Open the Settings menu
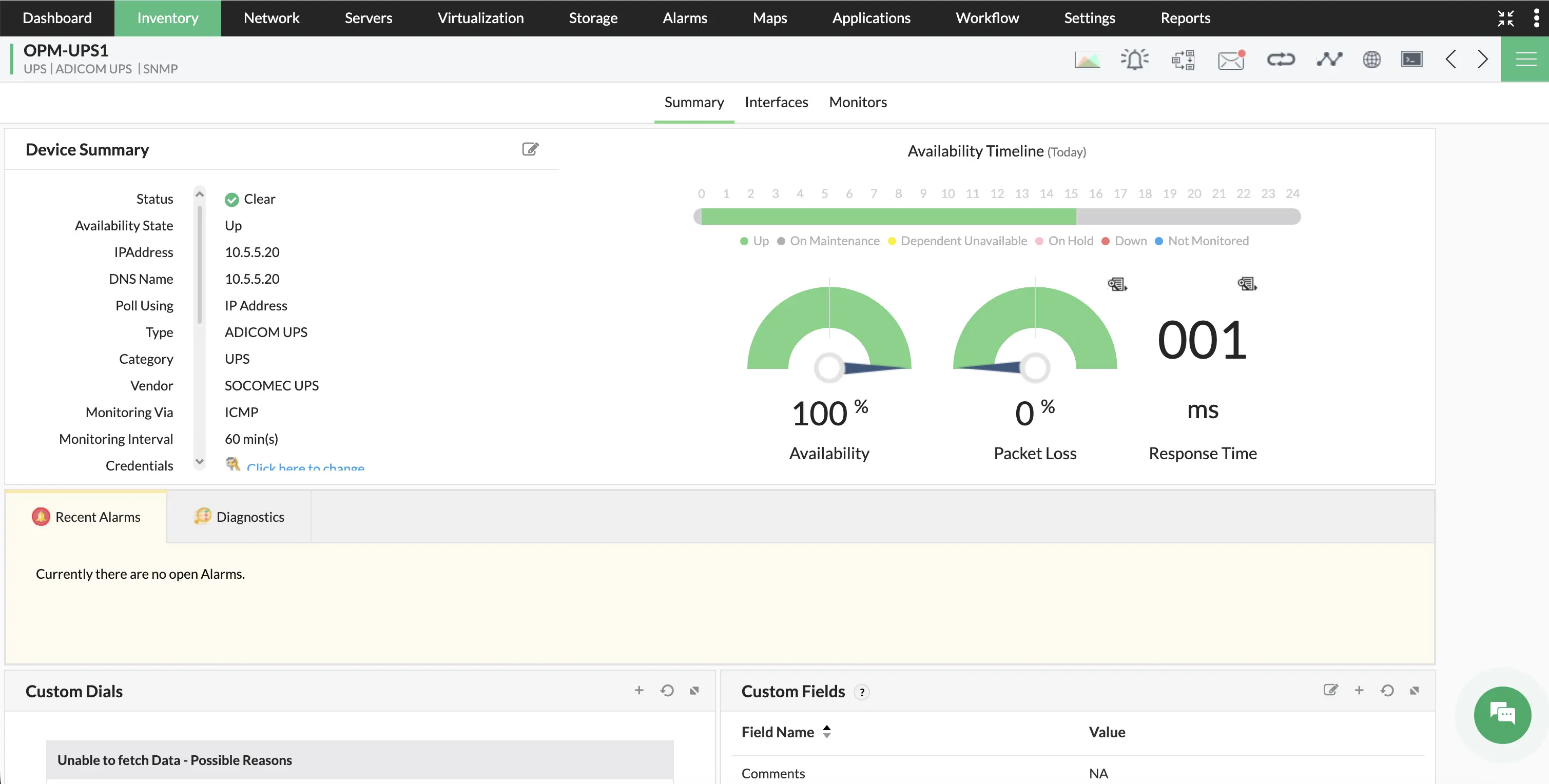The height and width of the screenshot is (784, 1549). (1090, 18)
